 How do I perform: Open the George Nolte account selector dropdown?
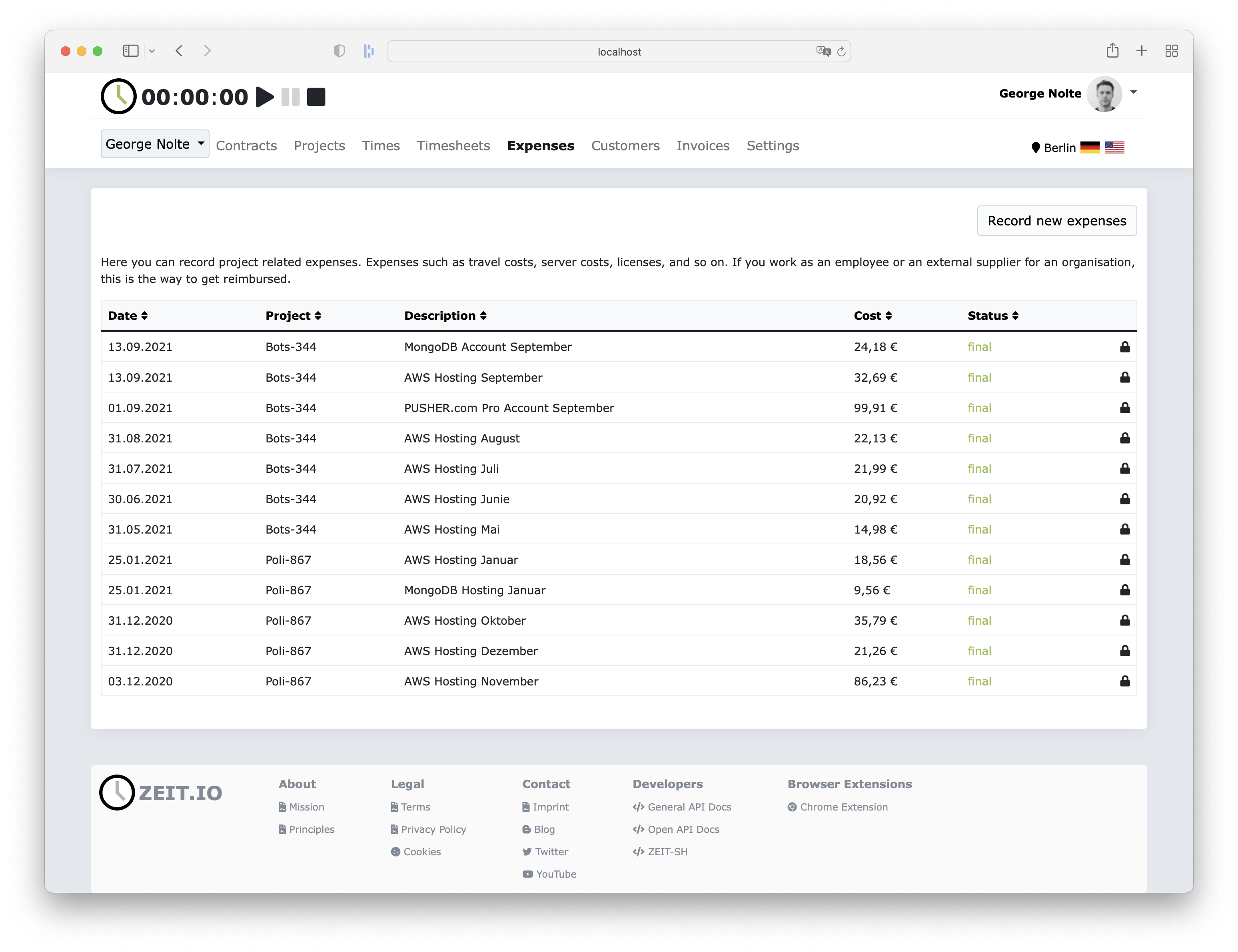pyautogui.click(x=155, y=144)
